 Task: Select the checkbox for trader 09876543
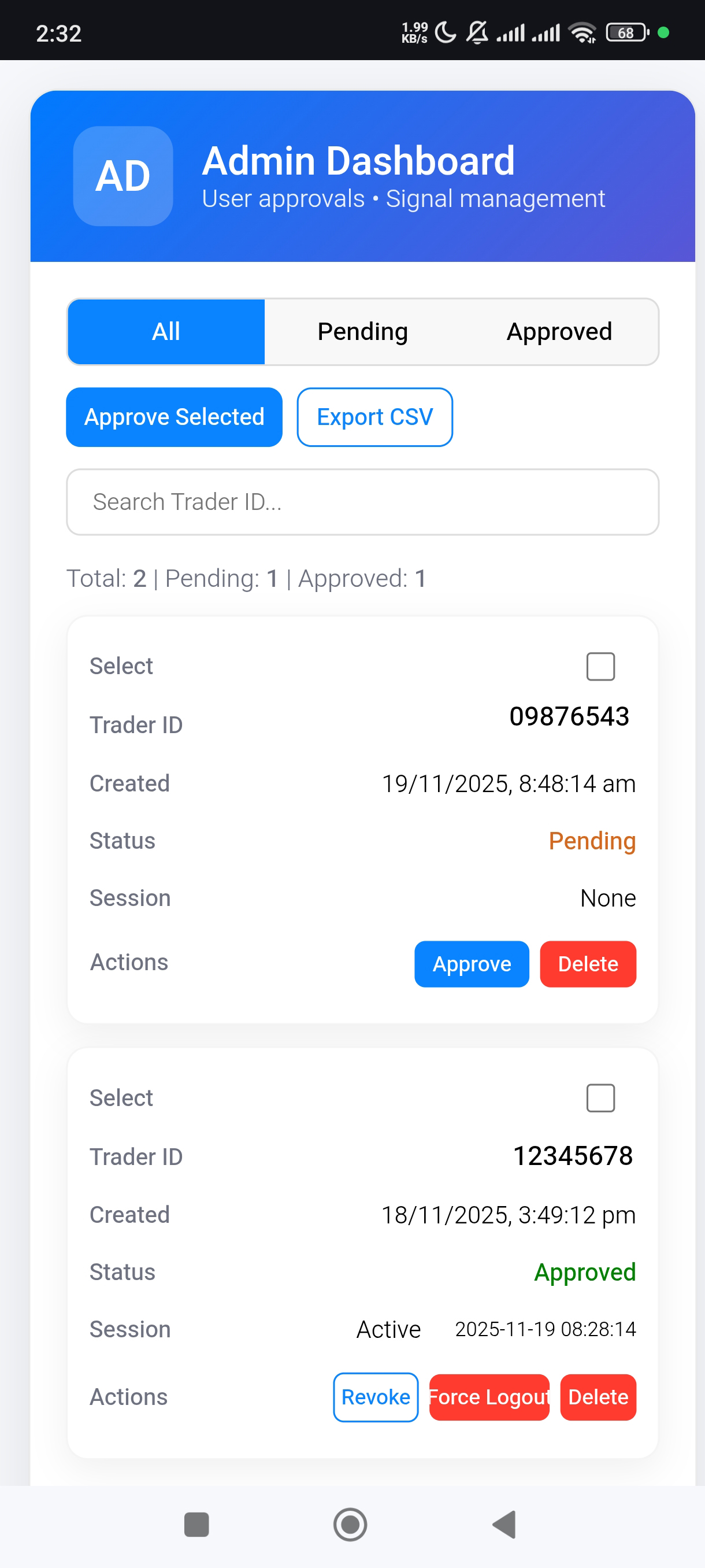pos(600,666)
